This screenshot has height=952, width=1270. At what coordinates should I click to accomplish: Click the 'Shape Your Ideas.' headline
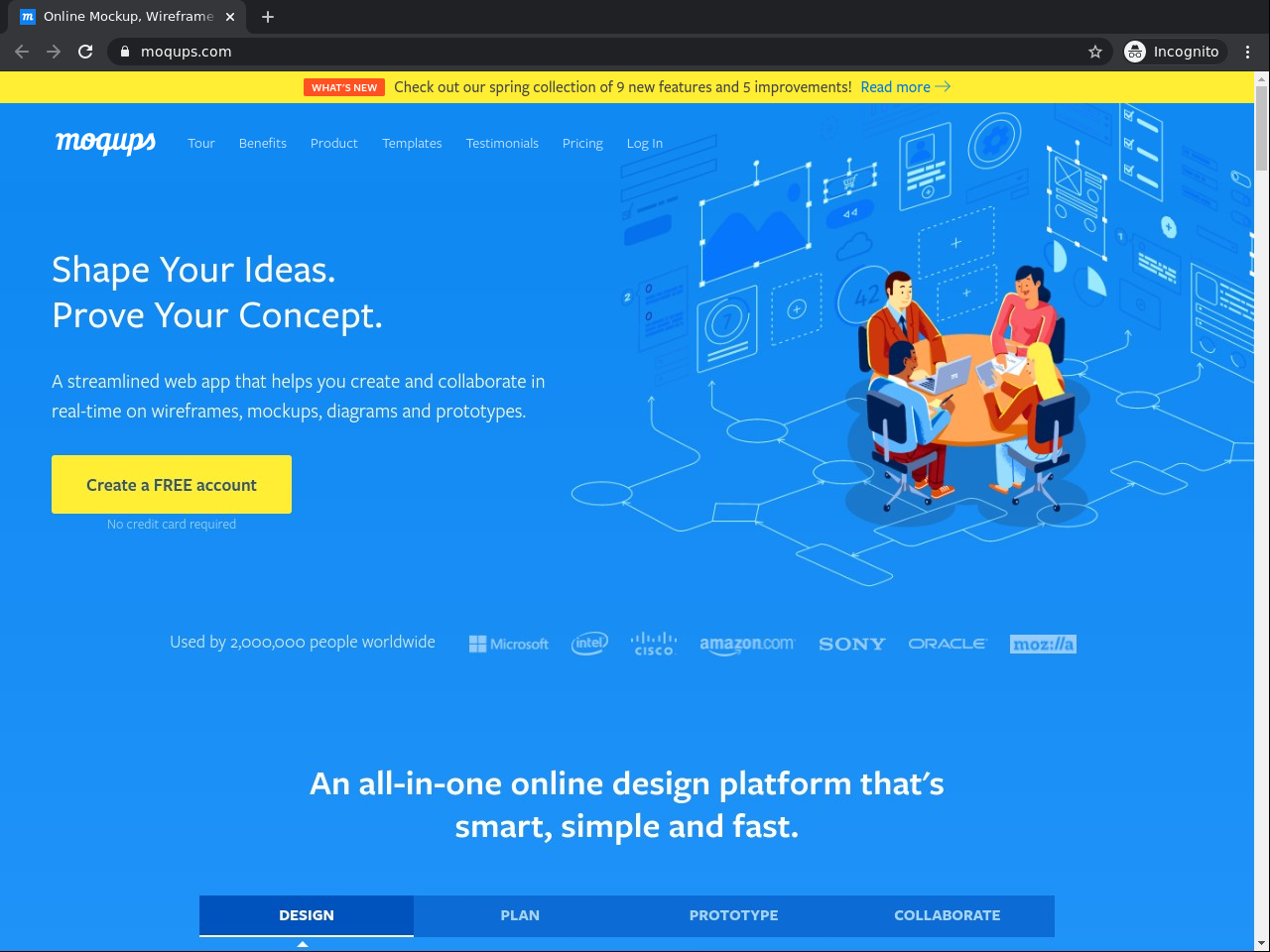(x=193, y=270)
